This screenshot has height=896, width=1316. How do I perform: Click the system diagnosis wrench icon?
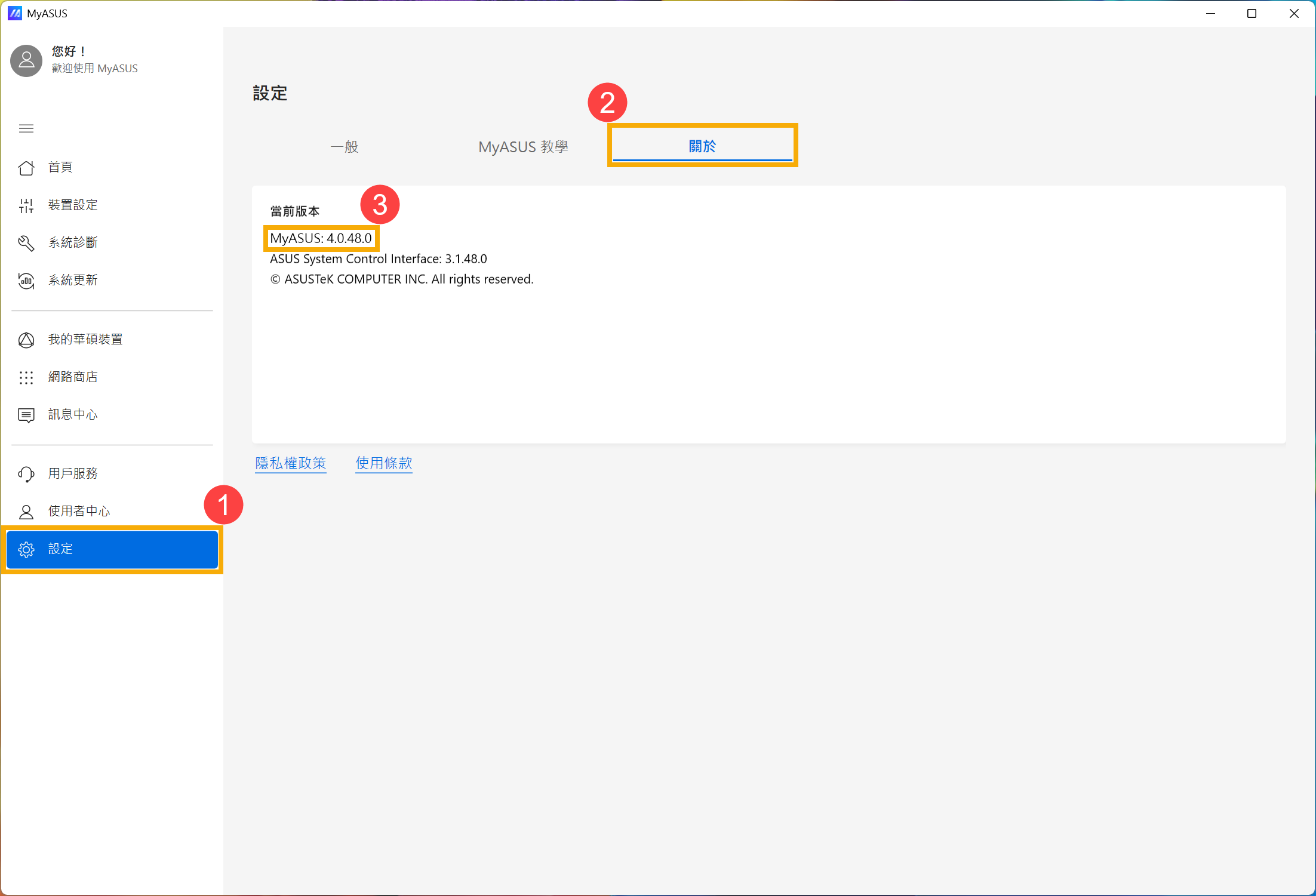[26, 243]
